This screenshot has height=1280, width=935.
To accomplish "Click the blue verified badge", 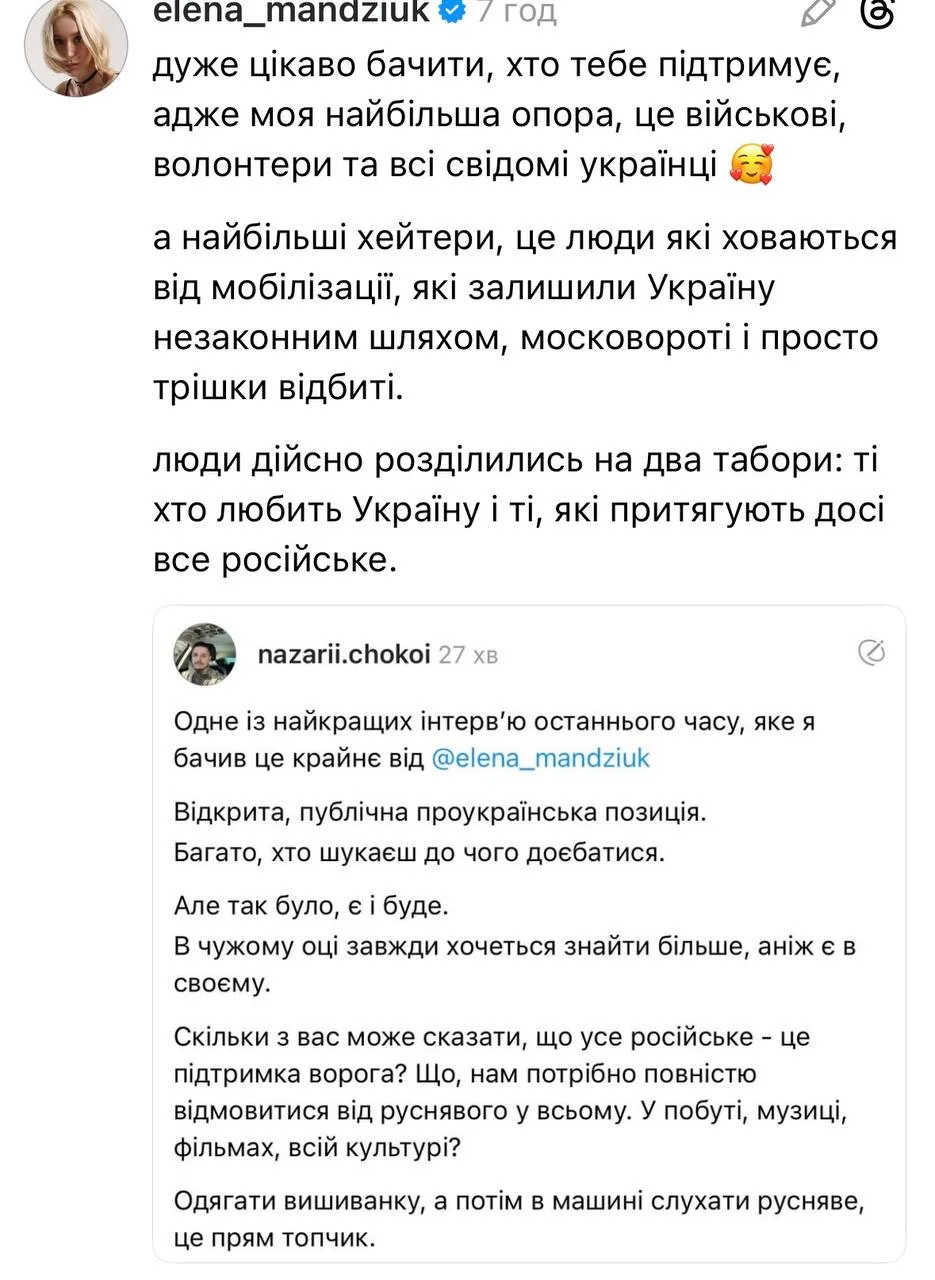I will pyautogui.click(x=453, y=12).
